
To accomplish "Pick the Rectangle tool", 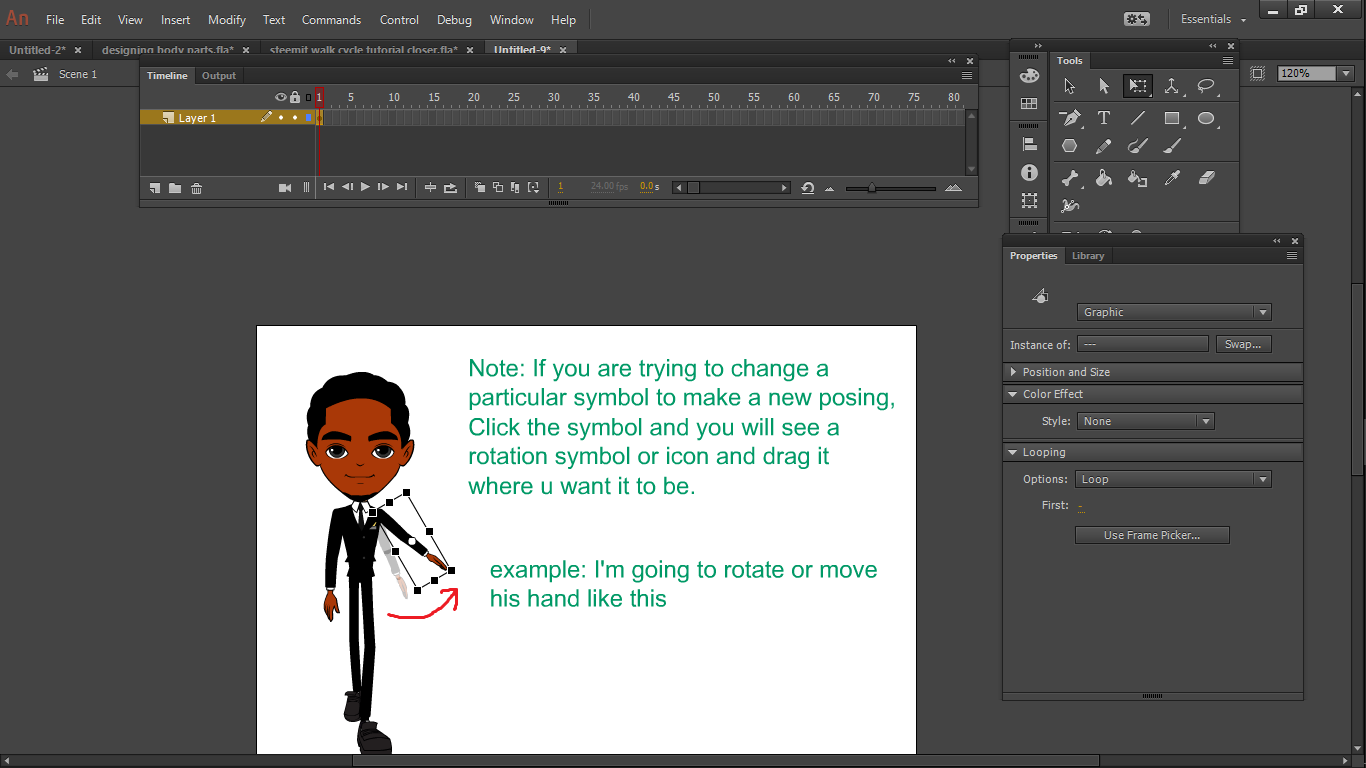I will coord(1172,118).
